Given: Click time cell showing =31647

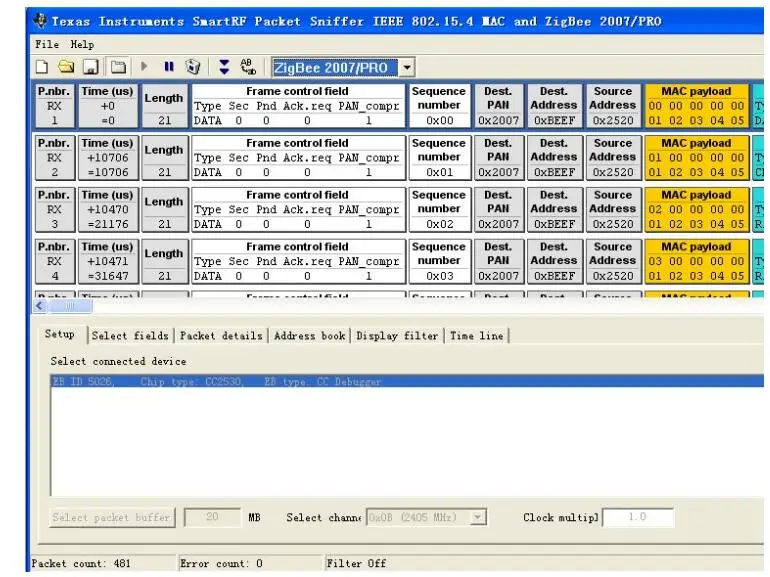Looking at the screenshot, I should coord(108,261).
